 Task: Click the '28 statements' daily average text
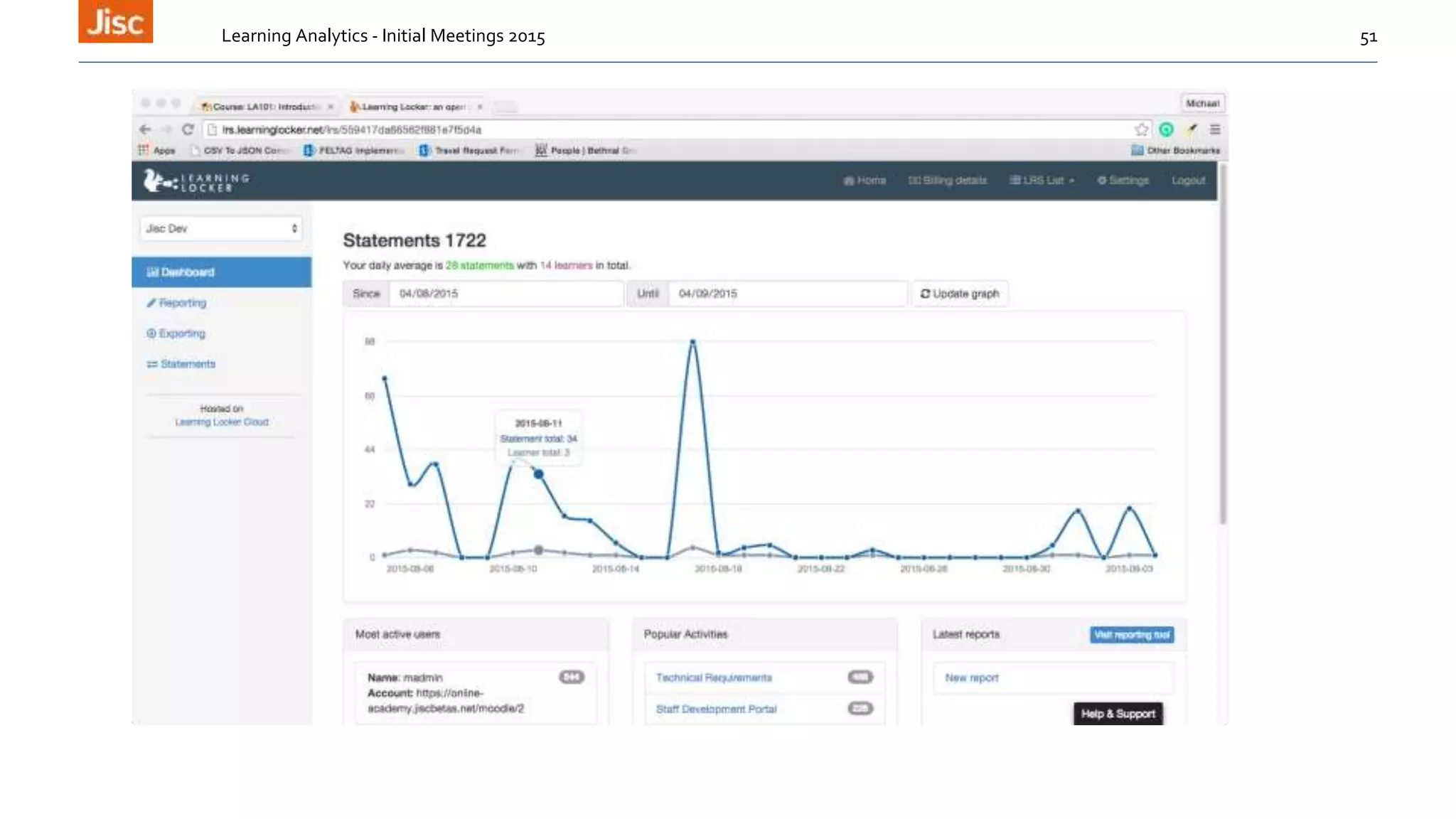pyautogui.click(x=479, y=265)
